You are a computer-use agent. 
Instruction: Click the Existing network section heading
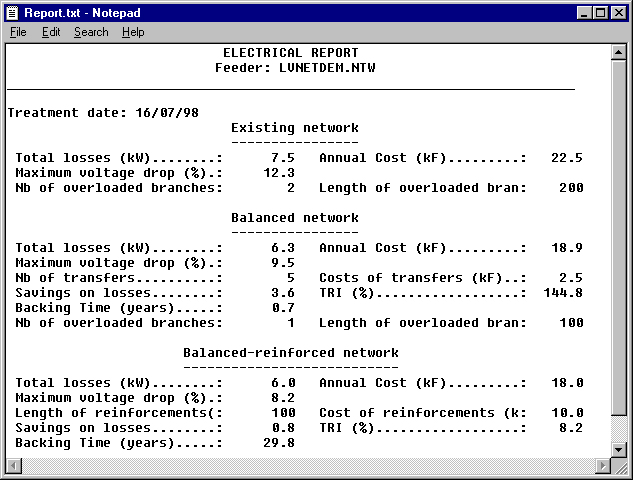[x=294, y=128]
